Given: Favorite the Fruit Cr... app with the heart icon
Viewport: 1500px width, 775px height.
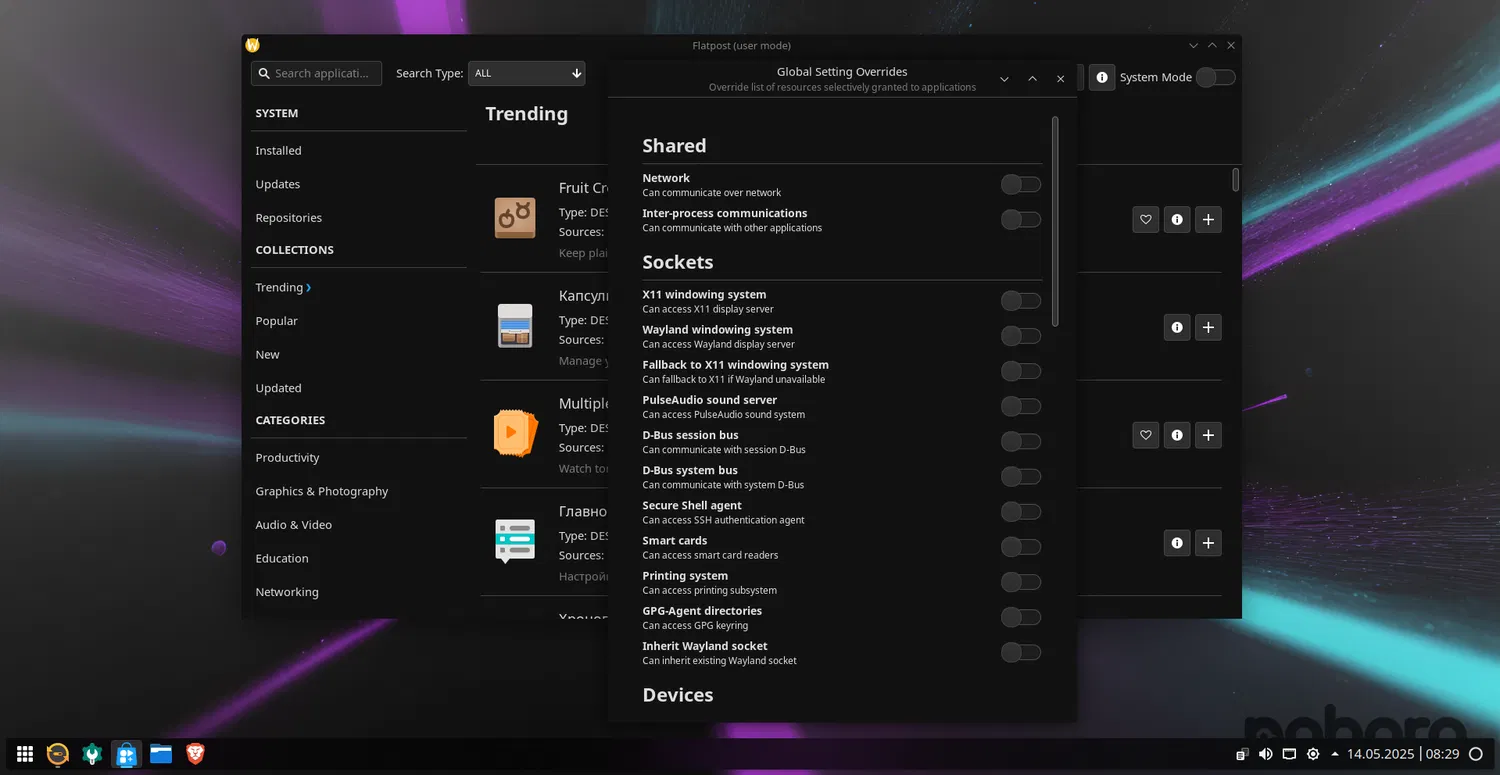Looking at the screenshot, I should (1146, 219).
